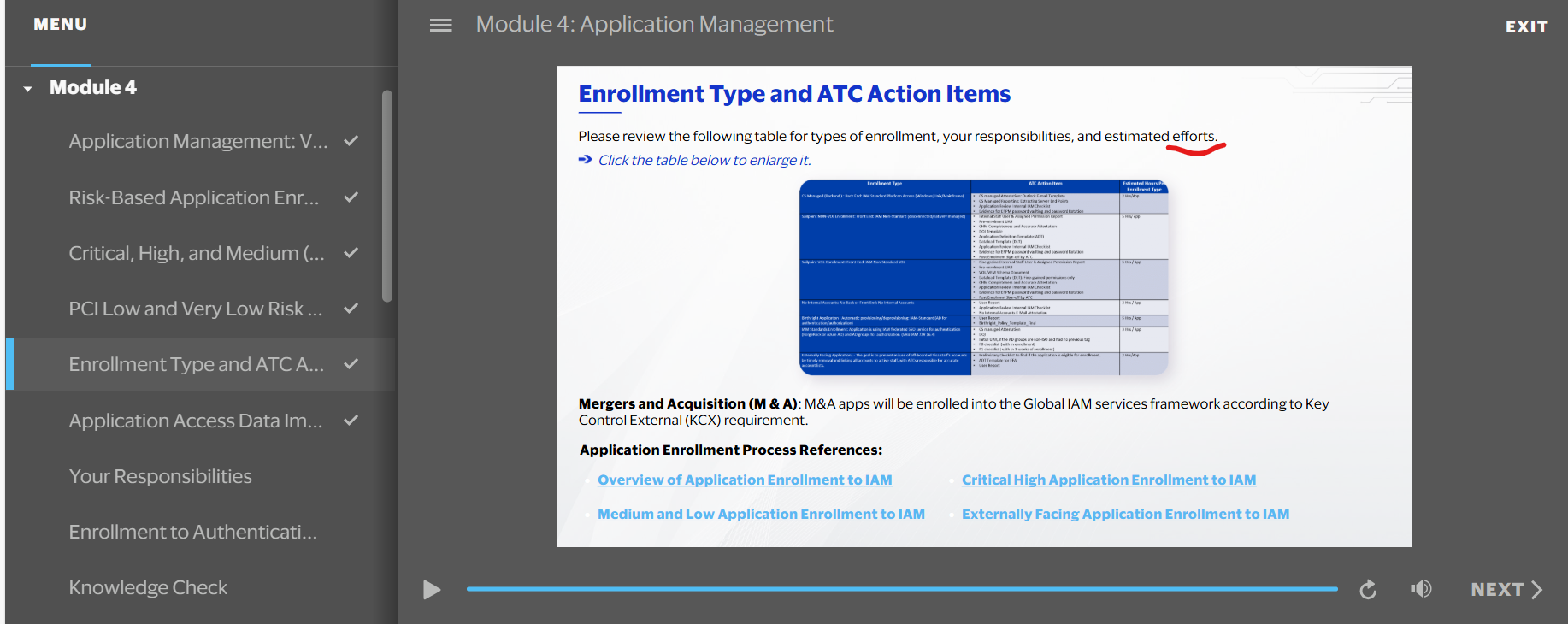The height and width of the screenshot is (624, 1568).
Task: Click checkmark beside Critical, High, and Medium
Action: (x=351, y=252)
